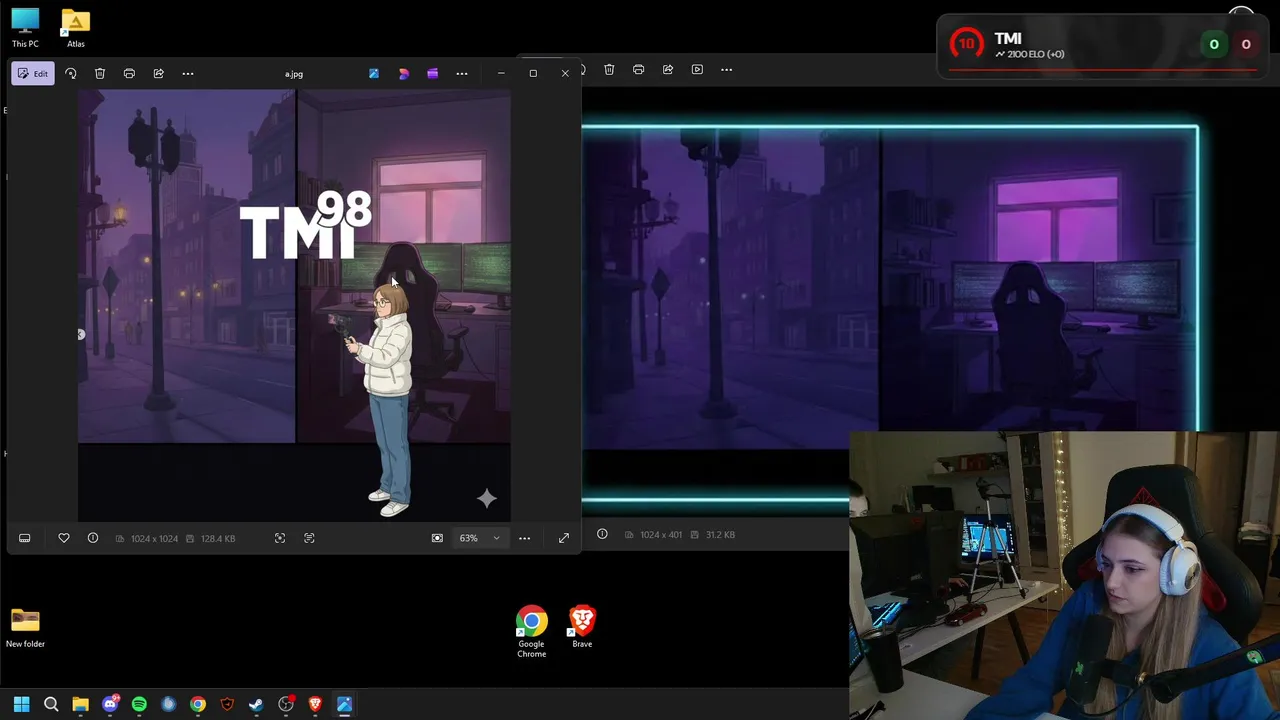1280x720 pixels.
Task: Open File Explorer from taskbar
Action: click(x=80, y=704)
